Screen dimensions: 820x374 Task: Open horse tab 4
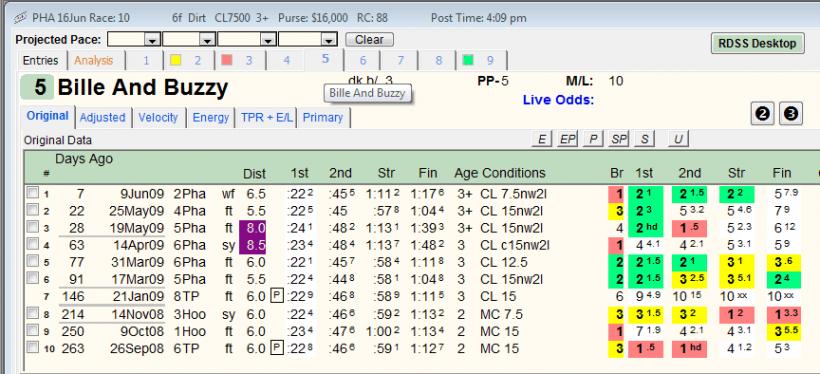(286, 60)
